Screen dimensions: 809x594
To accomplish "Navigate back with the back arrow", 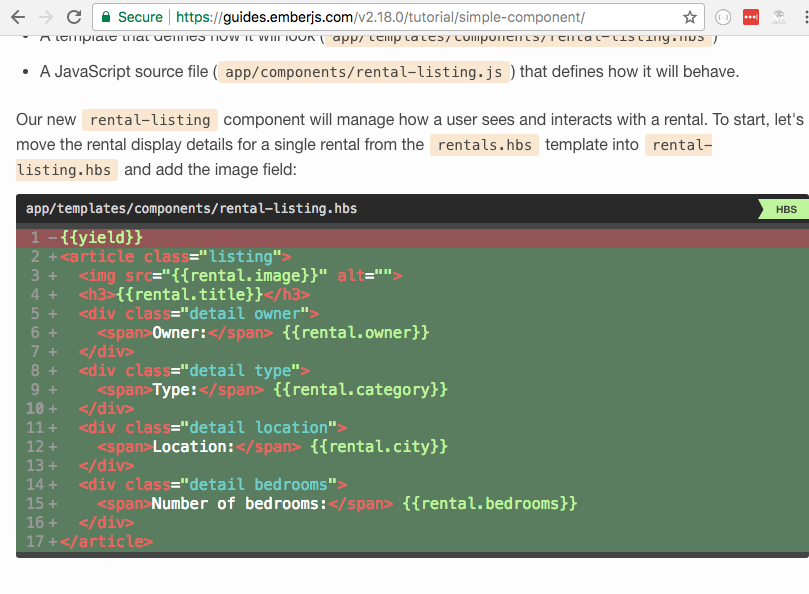I will (x=18, y=17).
